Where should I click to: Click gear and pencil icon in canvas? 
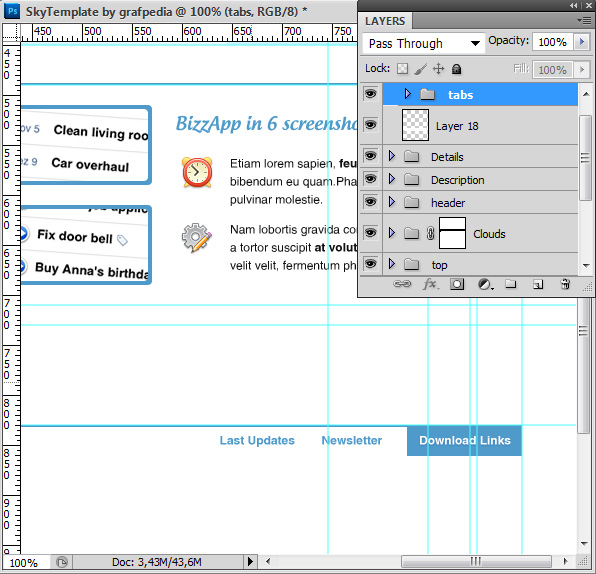(x=196, y=238)
